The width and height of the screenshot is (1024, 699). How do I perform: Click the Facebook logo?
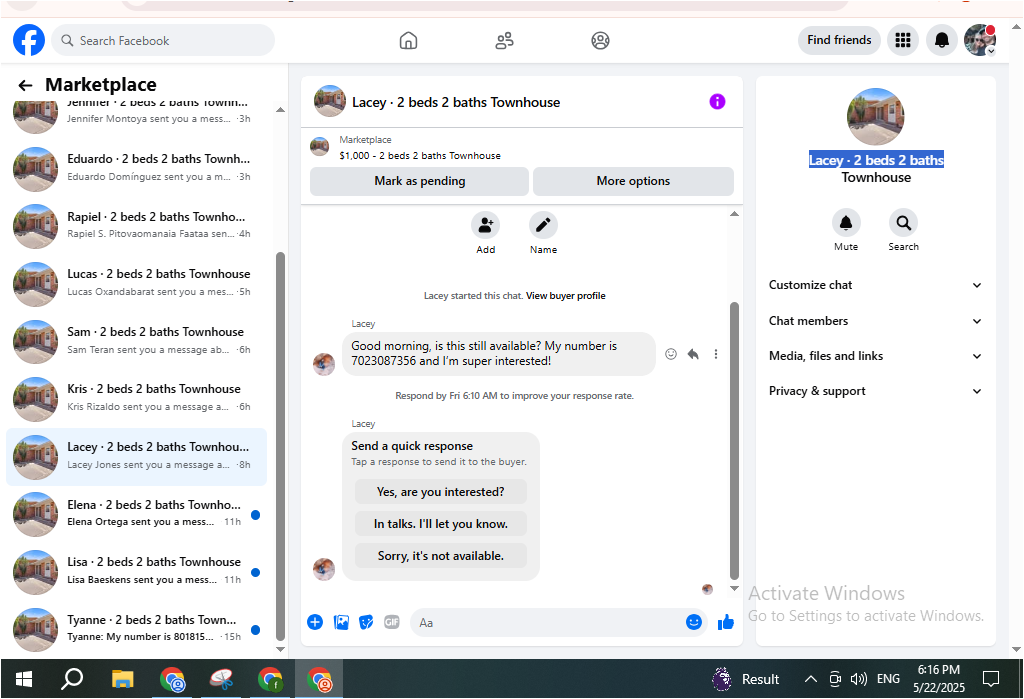29,40
